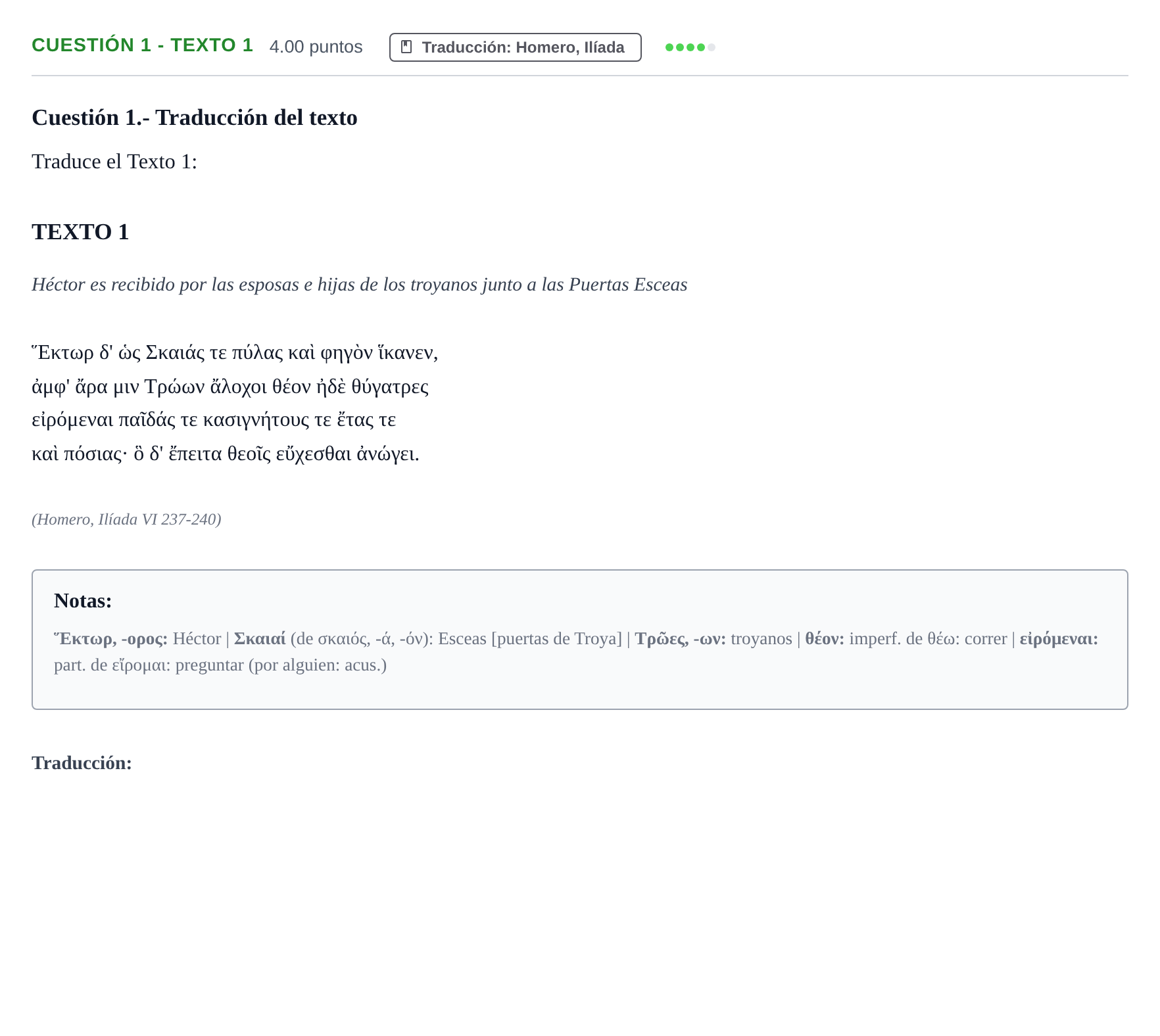Click the 'TEXTO 1' heading
This screenshot has width=1160, height=1036.
click(x=80, y=232)
